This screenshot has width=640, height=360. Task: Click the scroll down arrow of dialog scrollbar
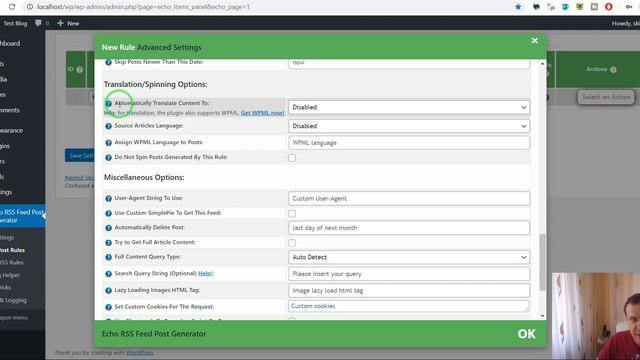[x=542, y=316]
